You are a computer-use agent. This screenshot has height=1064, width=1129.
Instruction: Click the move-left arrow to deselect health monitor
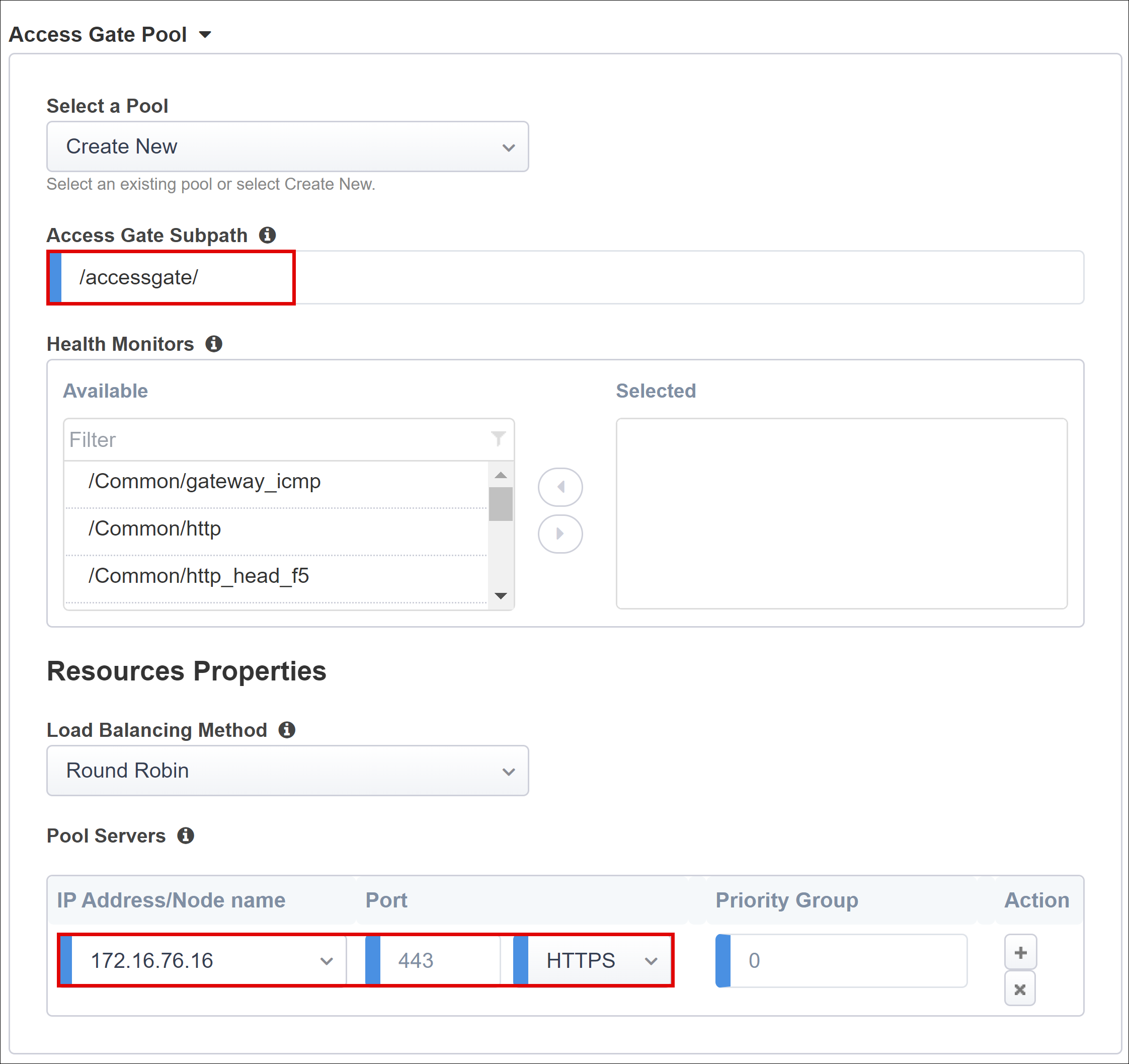coord(559,487)
